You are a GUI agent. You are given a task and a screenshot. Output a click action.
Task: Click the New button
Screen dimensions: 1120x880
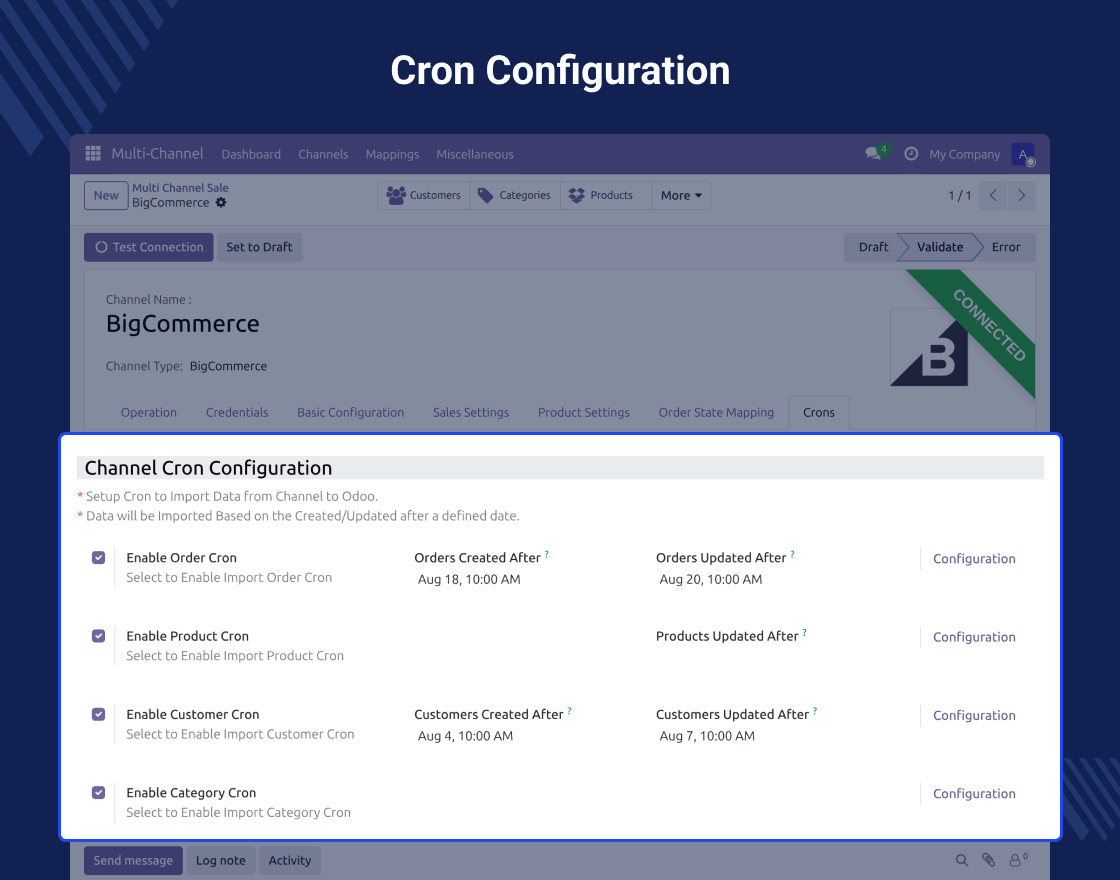click(106, 196)
